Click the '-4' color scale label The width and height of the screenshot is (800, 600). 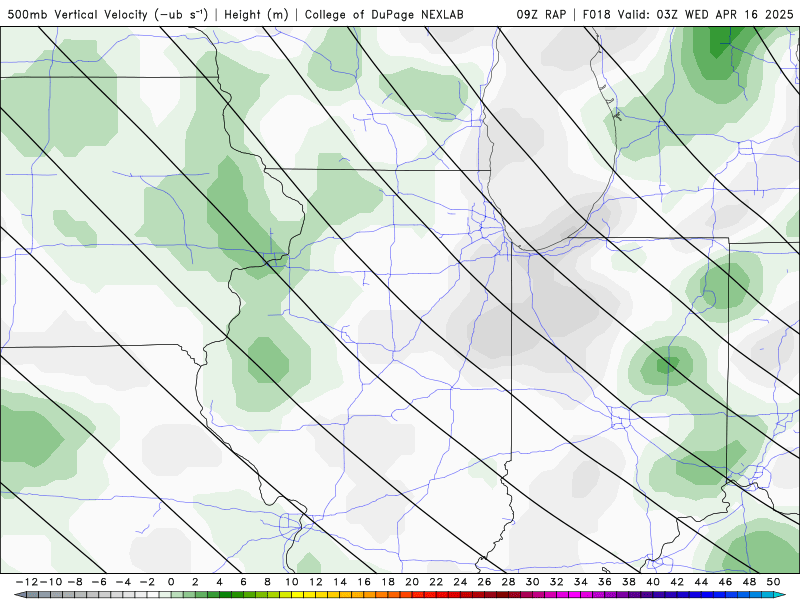[x=123, y=582]
